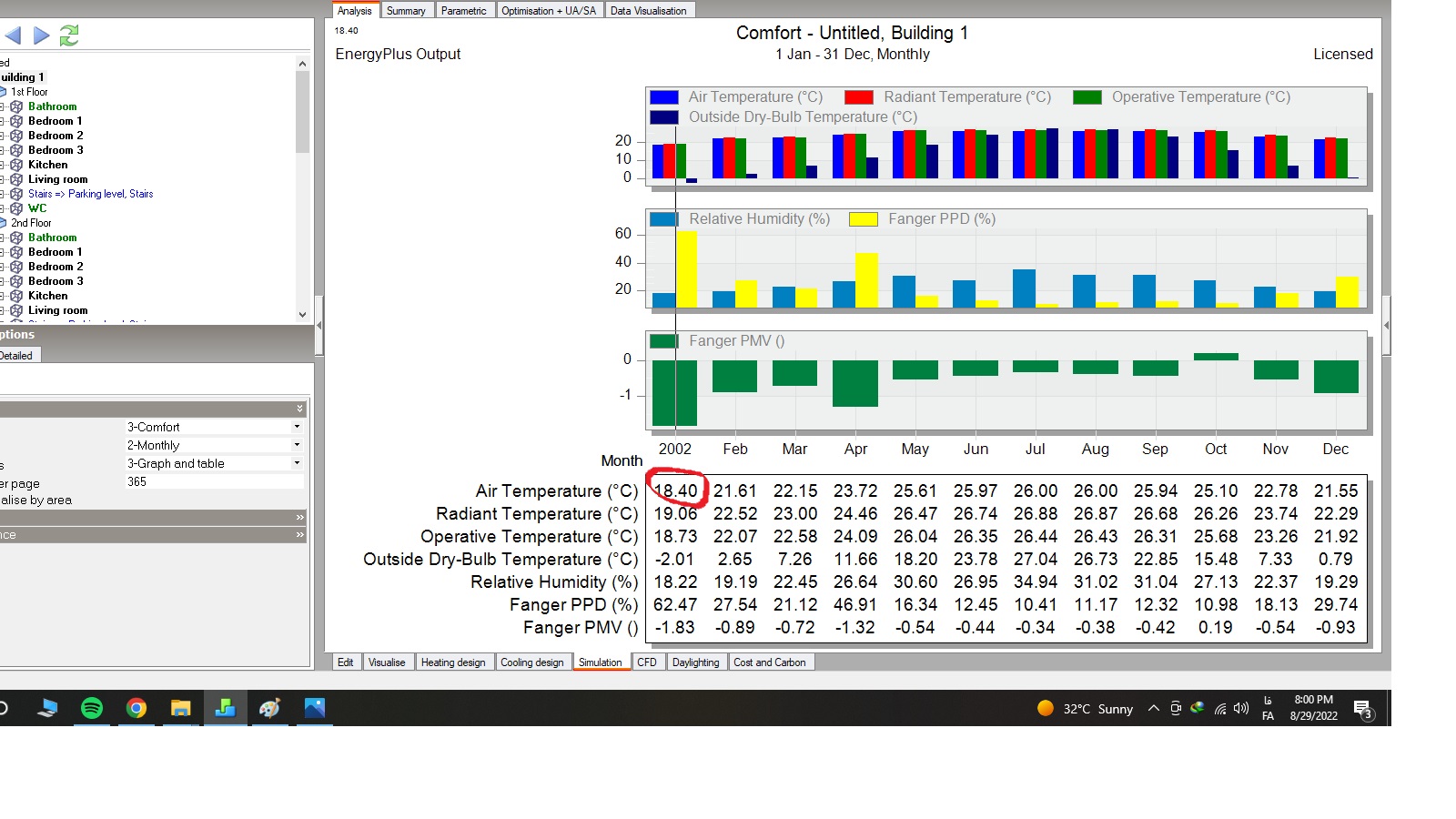Select the Stairs => Parking level, Stairs item
1456x819 pixels.
click(x=90, y=194)
